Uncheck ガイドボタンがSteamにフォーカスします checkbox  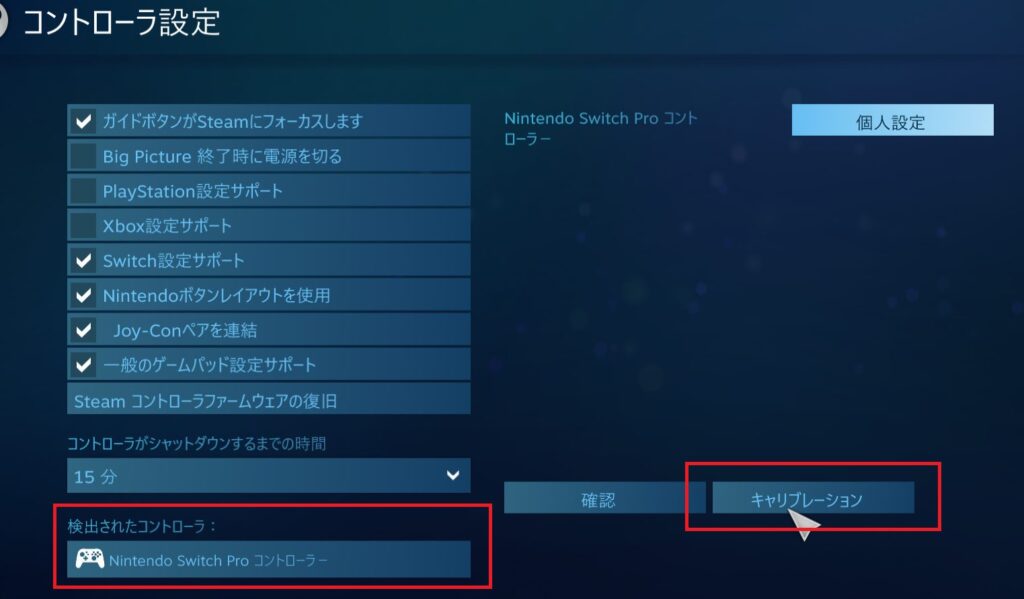coord(84,121)
